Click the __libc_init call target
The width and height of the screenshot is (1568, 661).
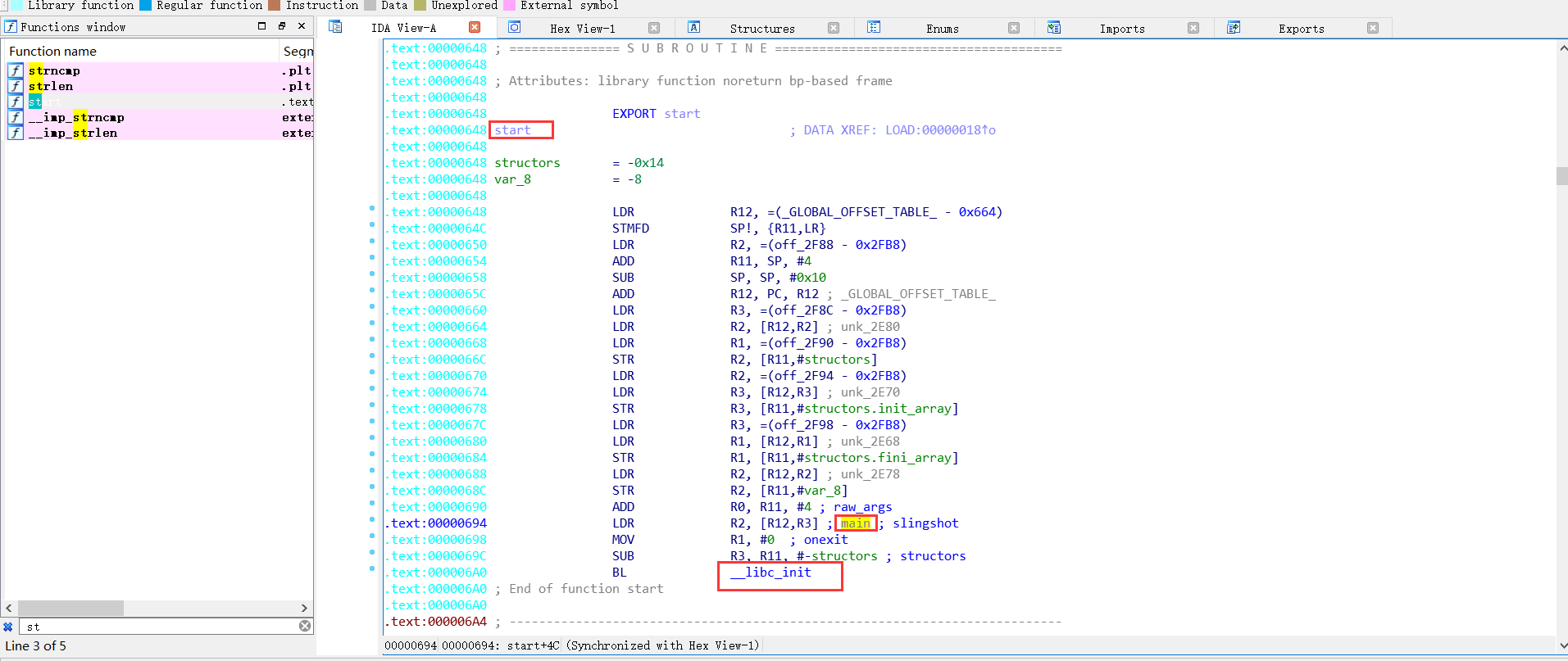(778, 573)
